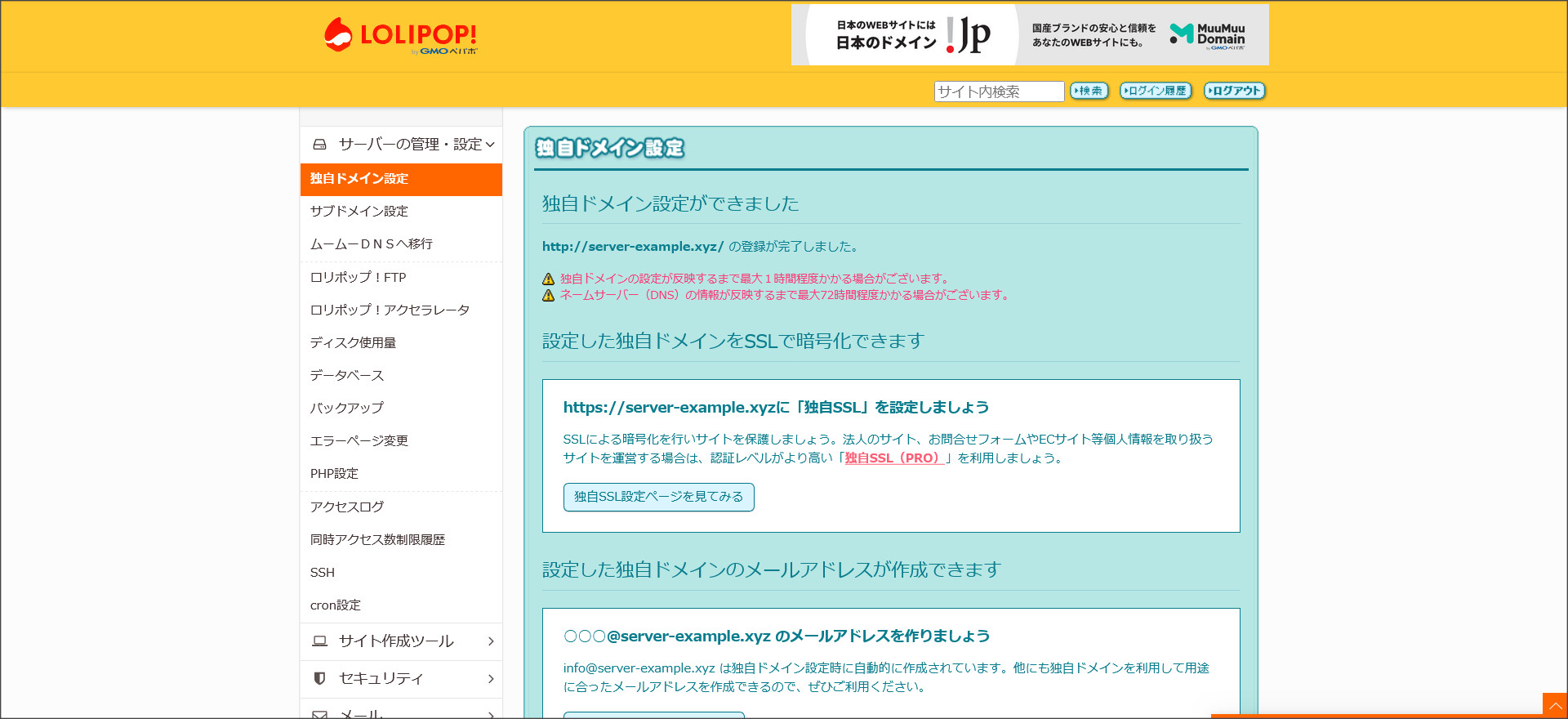Open ムームーDNSへ移行 menu item
The height and width of the screenshot is (719, 1568).
pos(401,243)
